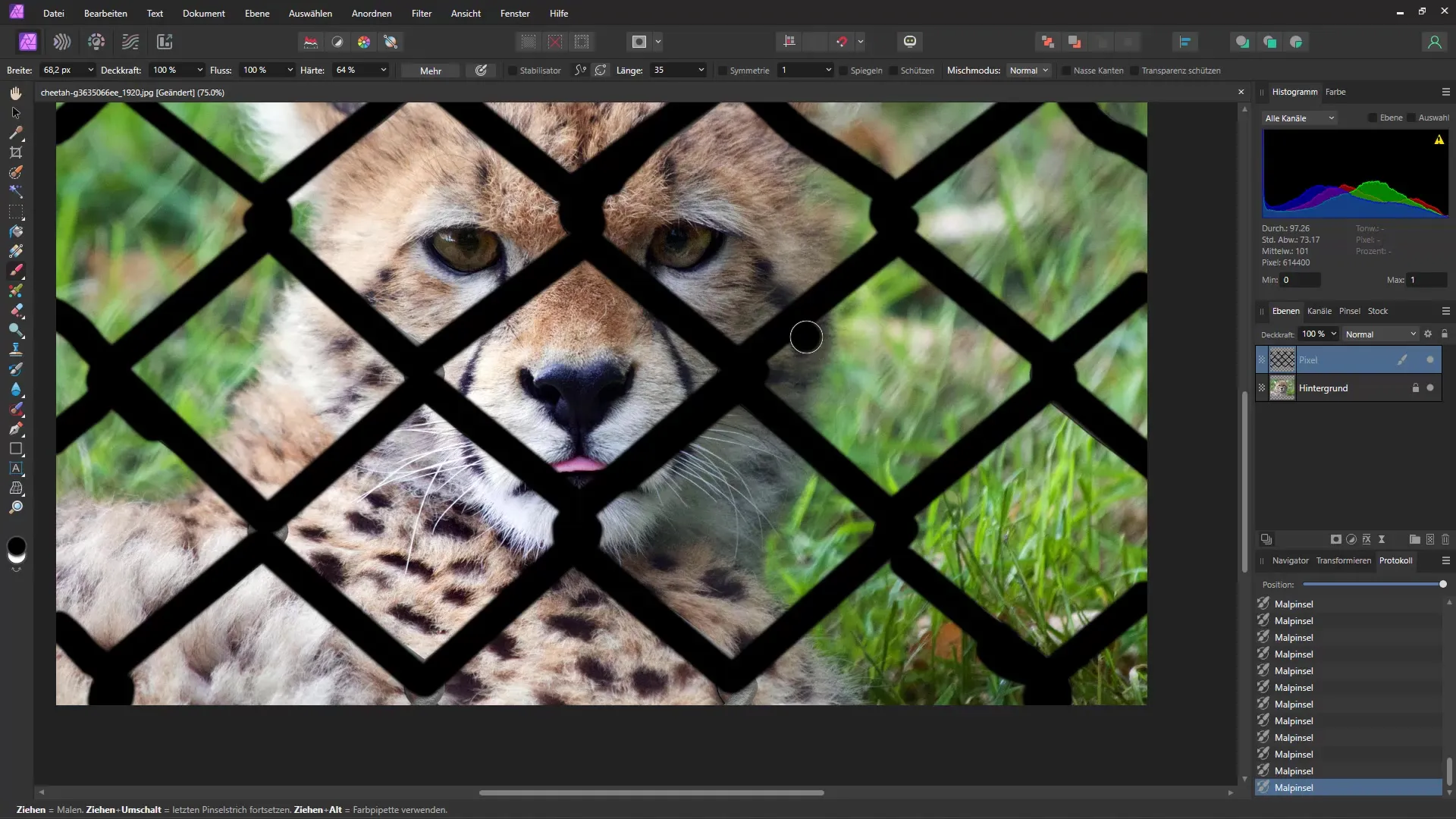Select the Flood Select magic wand tool
This screenshot has height=819, width=1456.
[16, 192]
